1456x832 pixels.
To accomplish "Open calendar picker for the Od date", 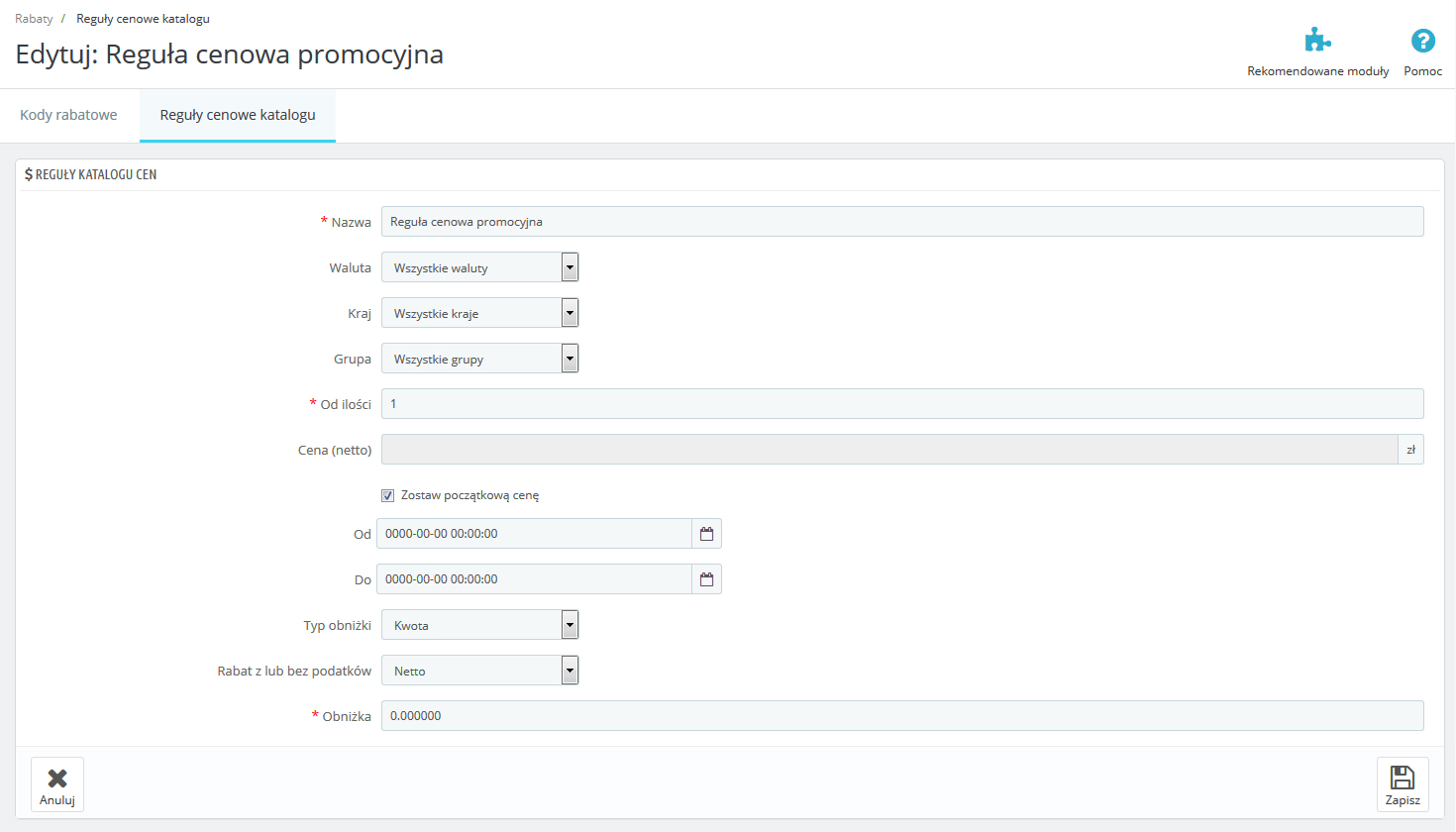I will tap(706, 534).
